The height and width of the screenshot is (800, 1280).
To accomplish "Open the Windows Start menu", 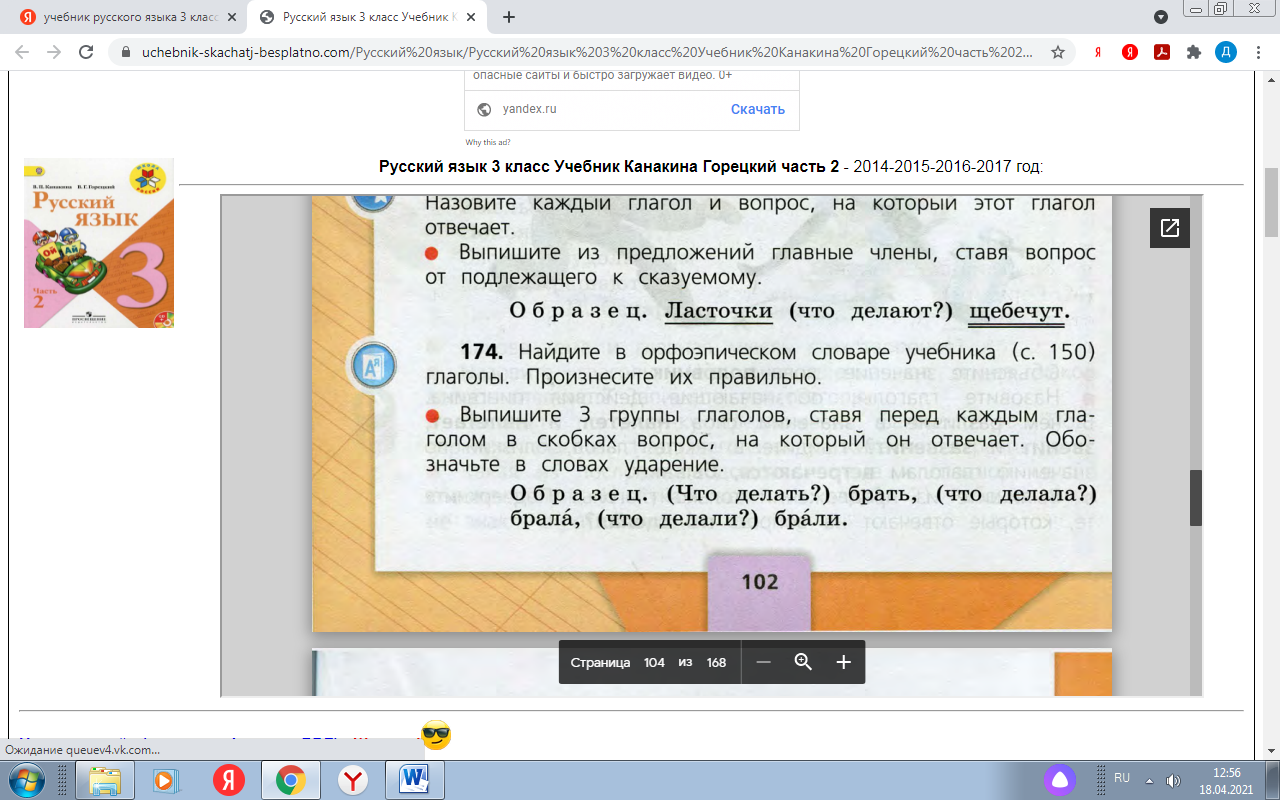I will [27, 779].
